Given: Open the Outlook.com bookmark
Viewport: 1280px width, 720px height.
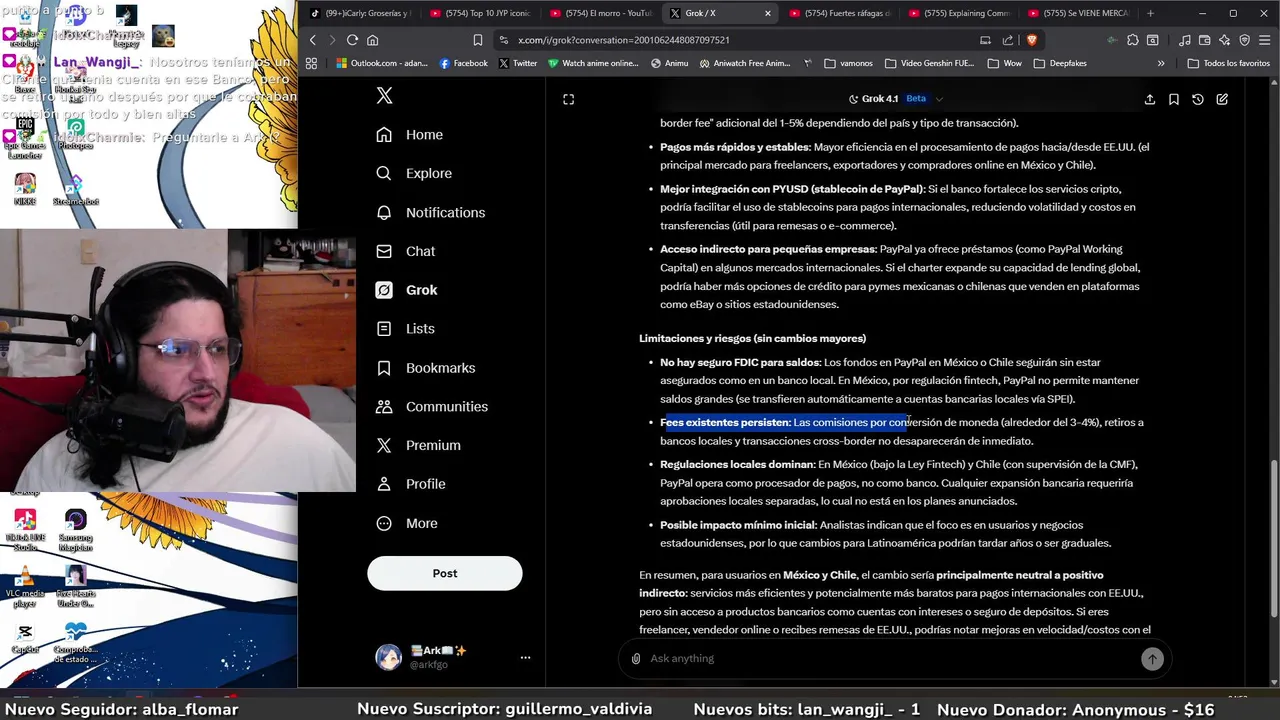Looking at the screenshot, I should pyautogui.click(x=382, y=63).
